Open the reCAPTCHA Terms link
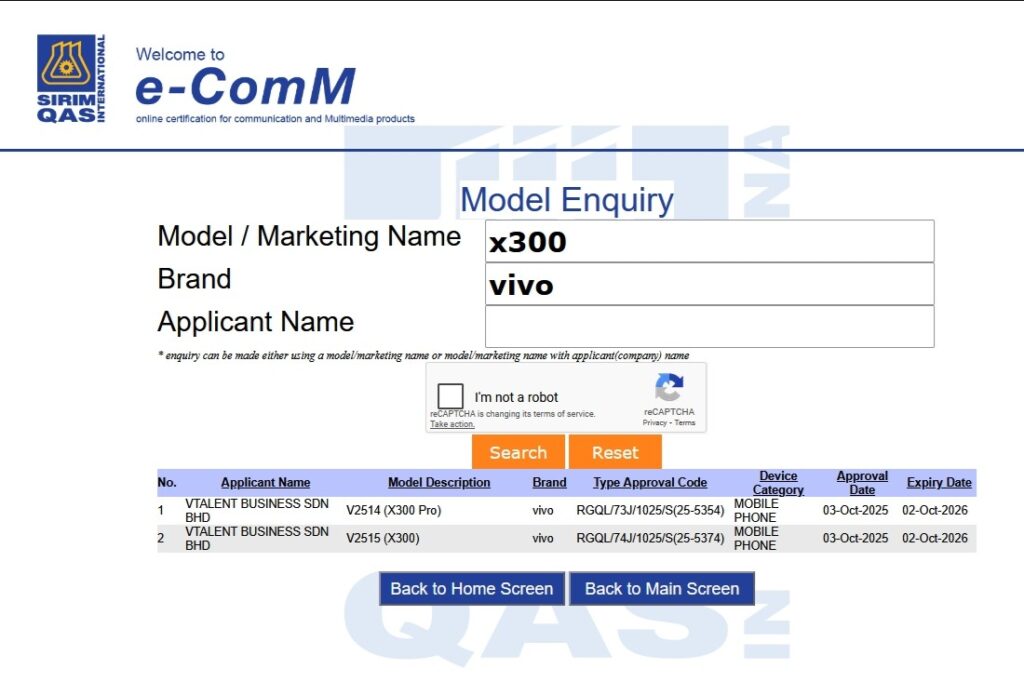The height and width of the screenshot is (682, 1024). (685, 423)
